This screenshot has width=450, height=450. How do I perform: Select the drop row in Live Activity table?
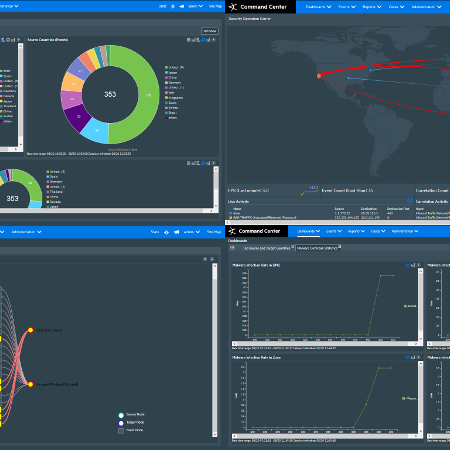[318, 213]
